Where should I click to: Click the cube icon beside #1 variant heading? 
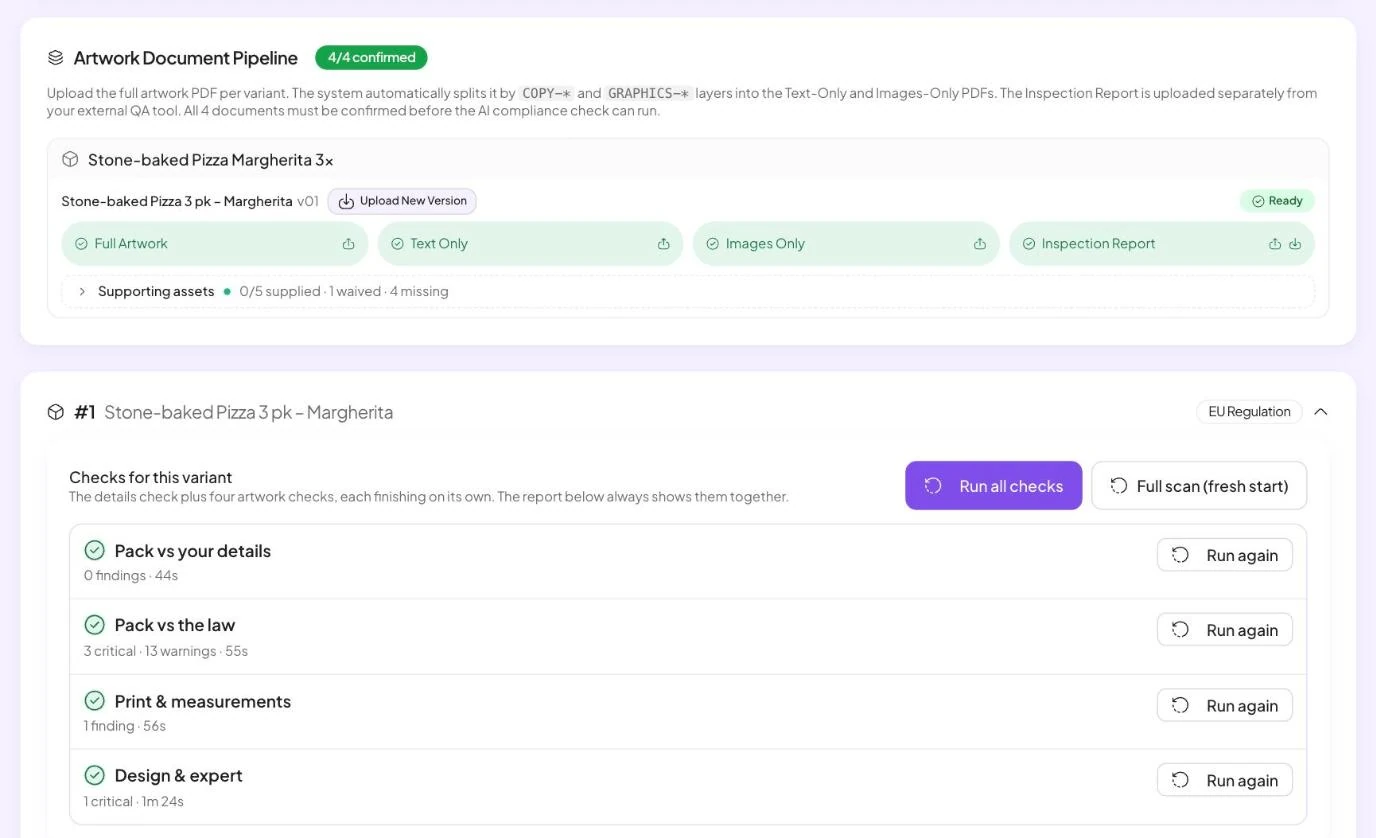click(56, 412)
